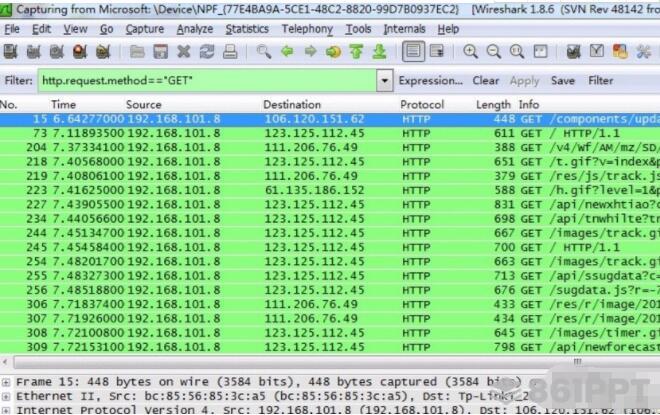Jump to first packet icon

(x=356, y=52)
